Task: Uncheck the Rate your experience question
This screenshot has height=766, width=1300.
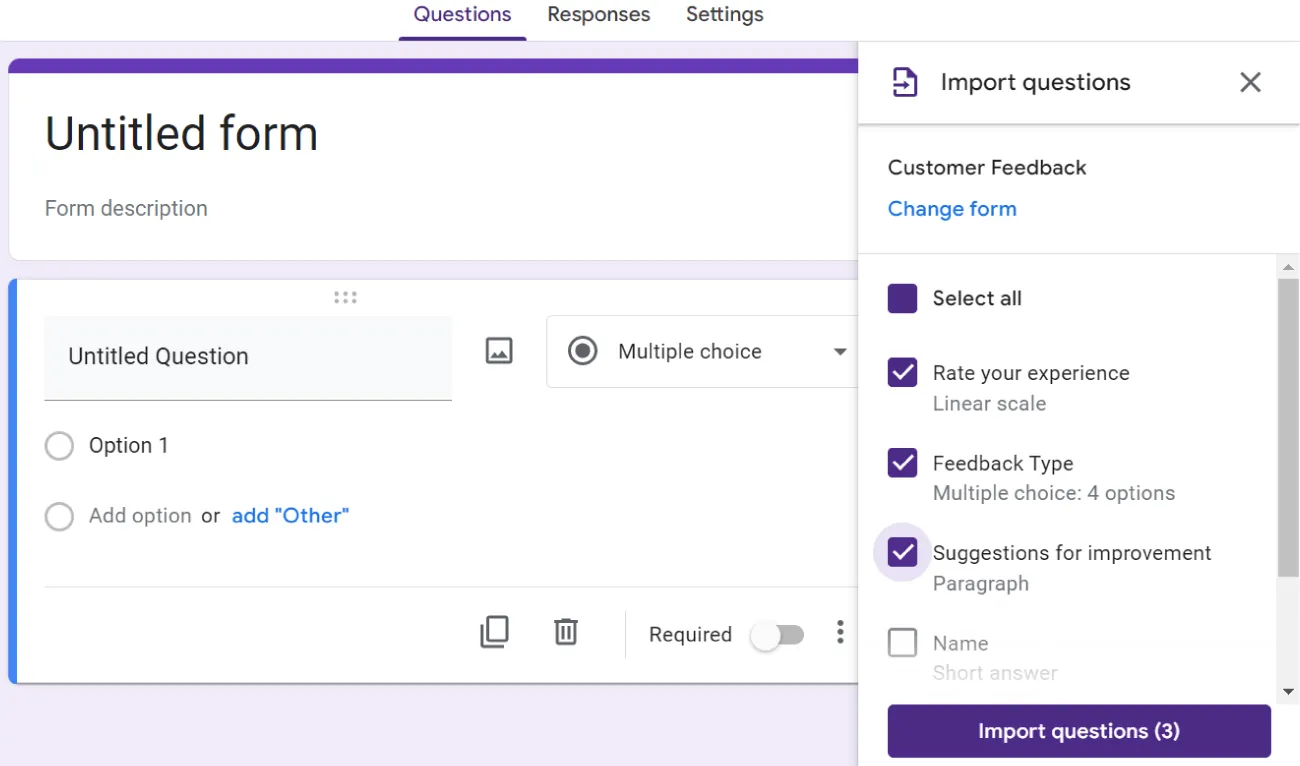Action: click(x=901, y=372)
